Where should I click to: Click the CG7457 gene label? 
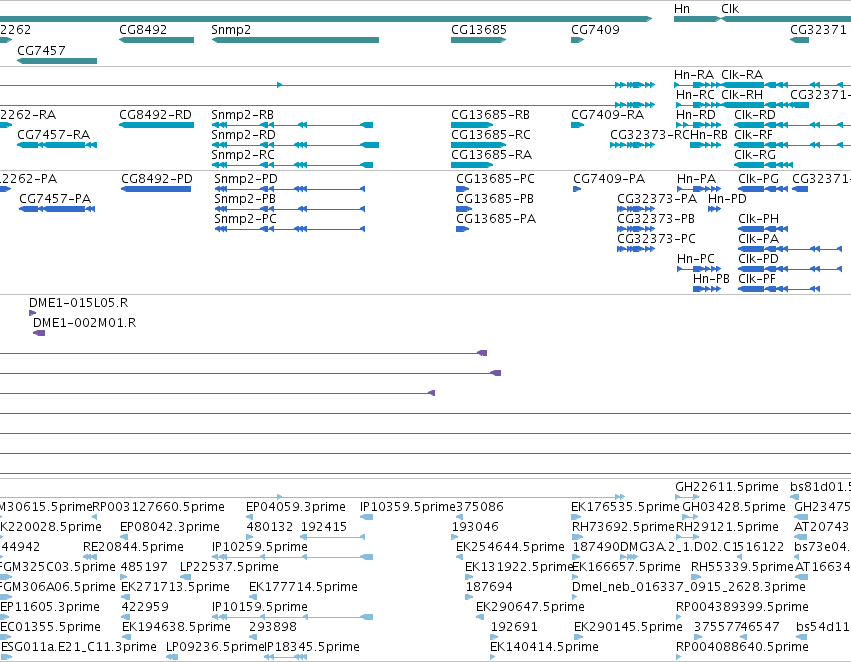pyautogui.click(x=41, y=50)
